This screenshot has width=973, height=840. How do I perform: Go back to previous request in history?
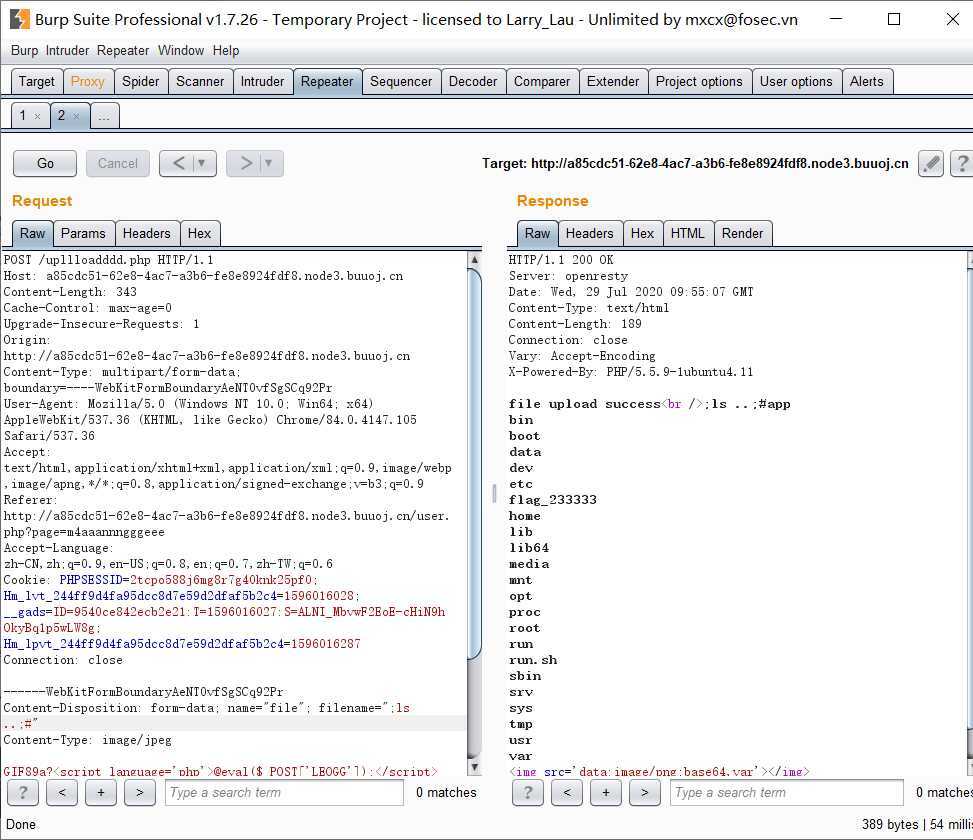pos(178,163)
